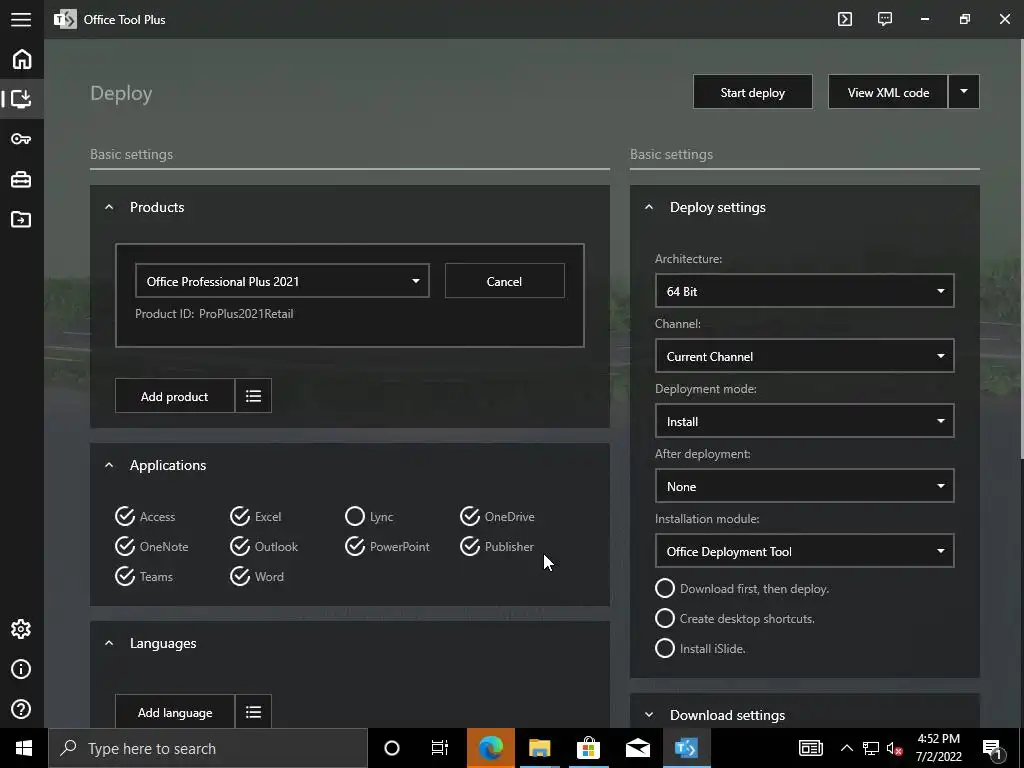Open the Toolbox briefcase icon

click(21, 179)
